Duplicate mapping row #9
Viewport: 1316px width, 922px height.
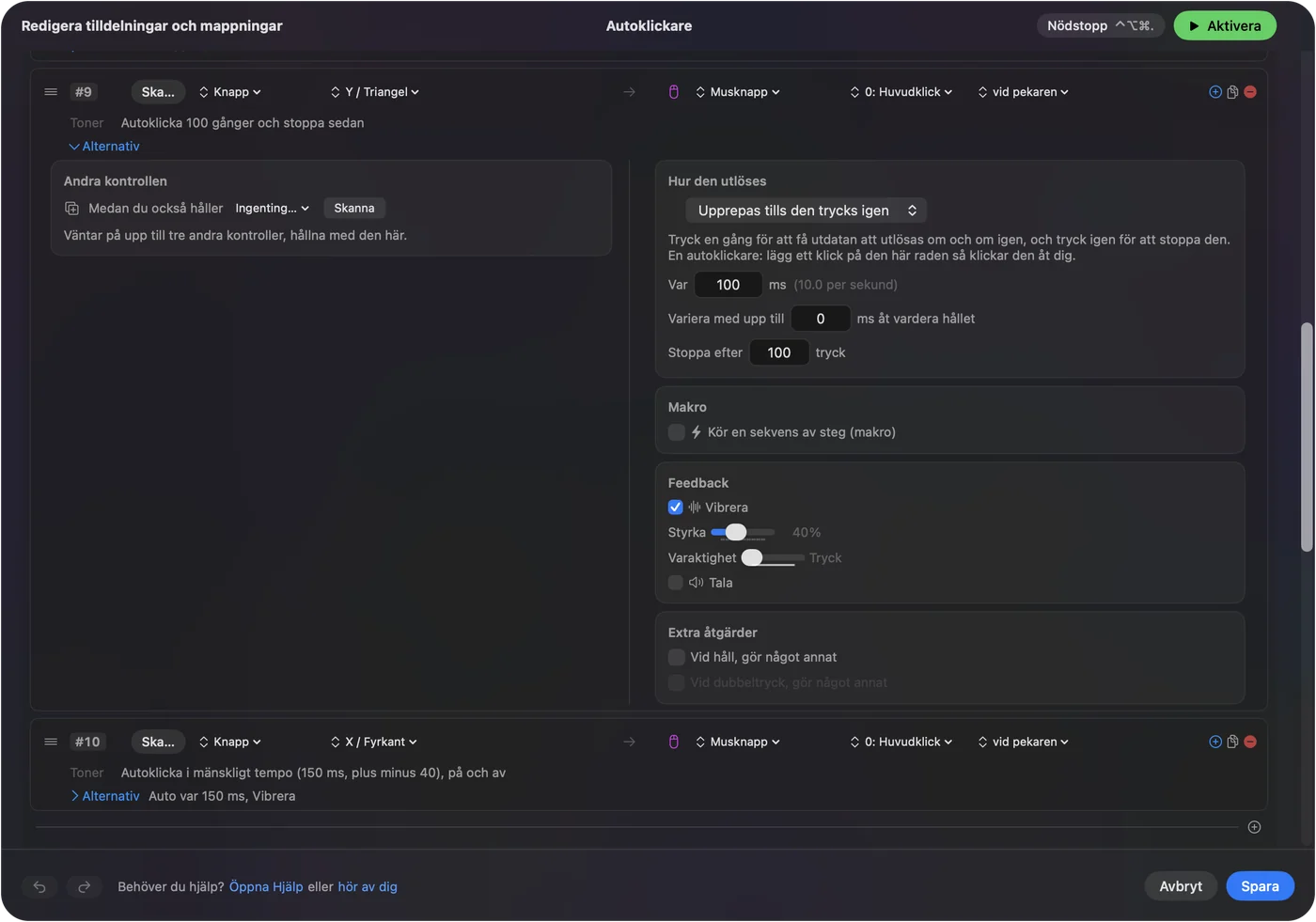[1232, 92]
